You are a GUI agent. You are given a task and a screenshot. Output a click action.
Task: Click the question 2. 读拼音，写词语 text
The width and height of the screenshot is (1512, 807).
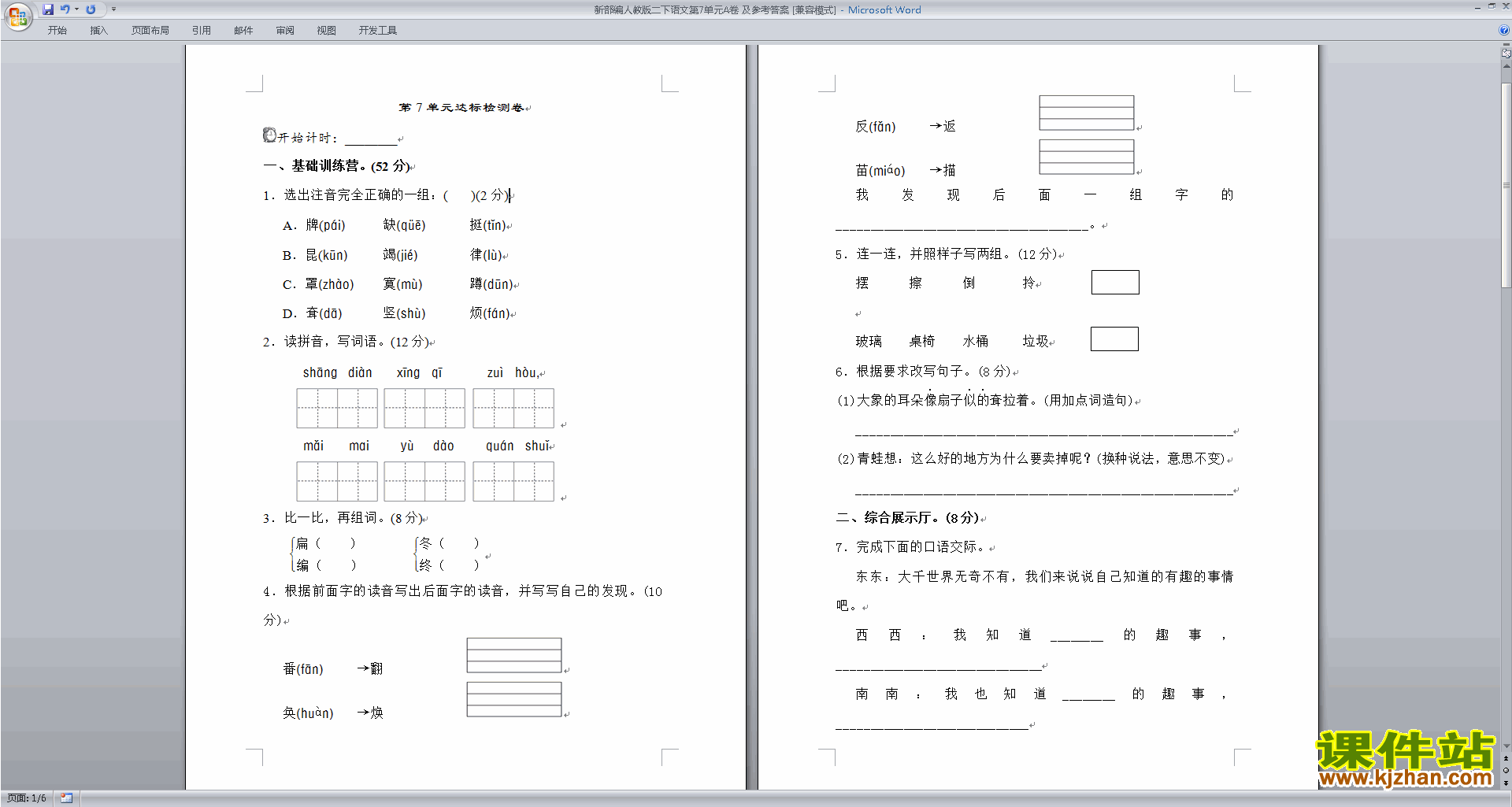tap(346, 342)
